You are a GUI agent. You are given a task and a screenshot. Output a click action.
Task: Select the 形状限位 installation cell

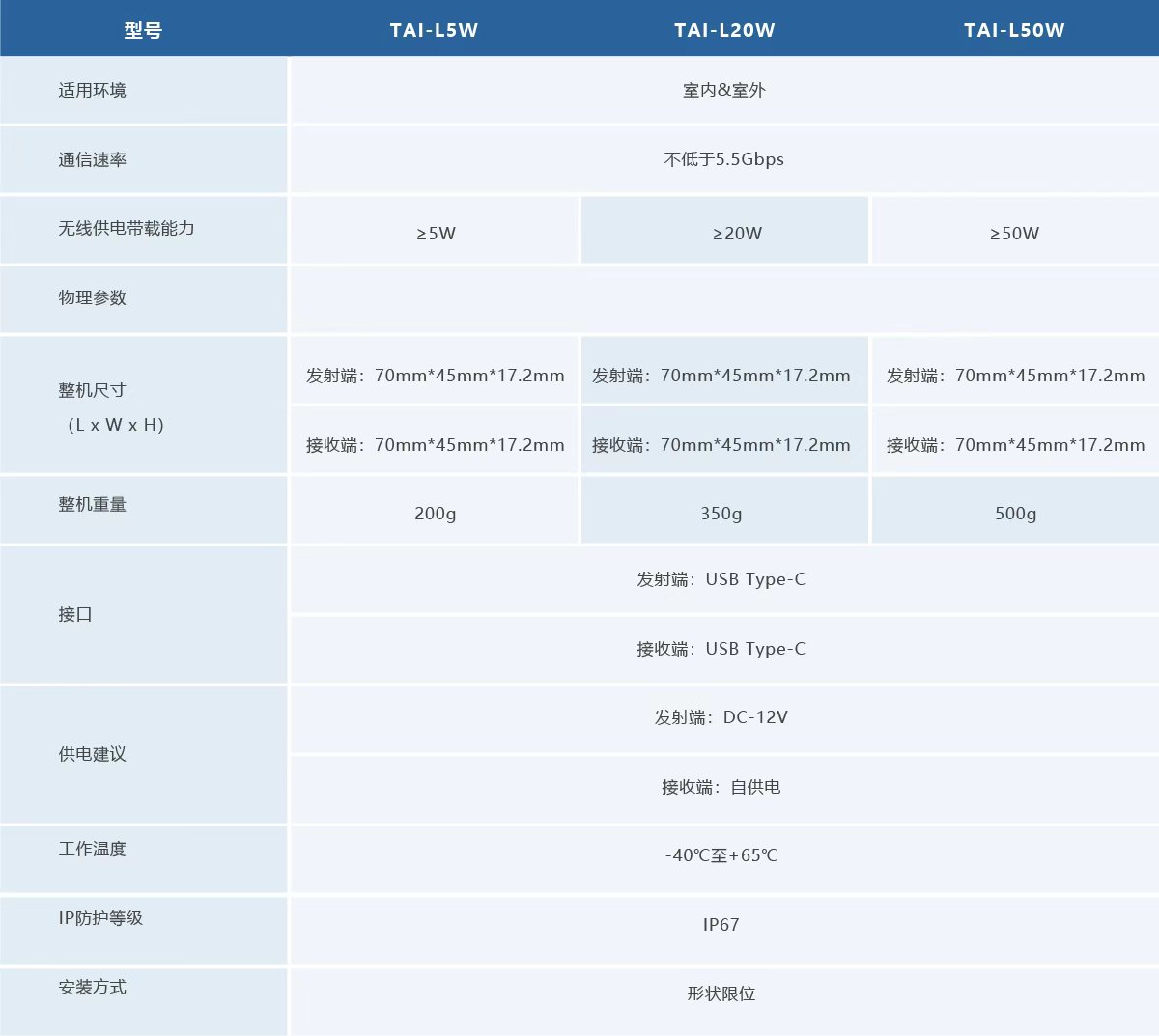[x=721, y=994]
